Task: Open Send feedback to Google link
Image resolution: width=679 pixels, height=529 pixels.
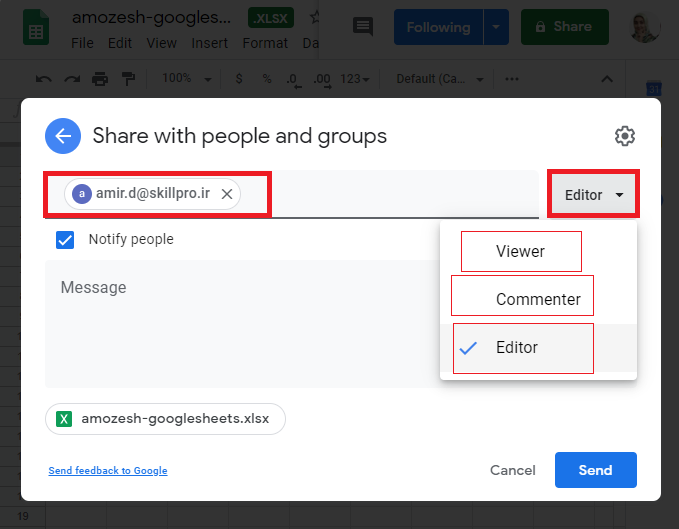Action: pos(108,471)
